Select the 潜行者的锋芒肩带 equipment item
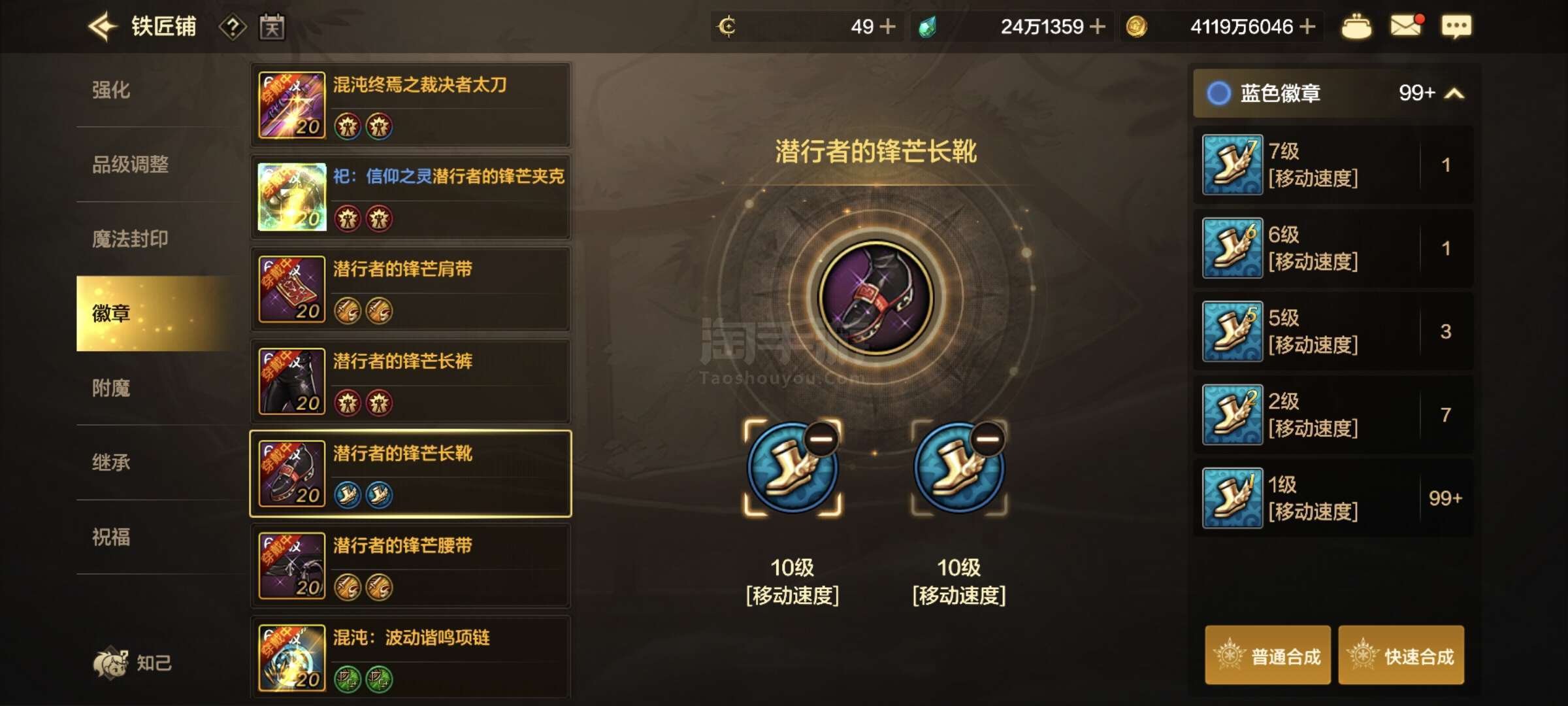The width and height of the screenshot is (1568, 706). (x=410, y=289)
